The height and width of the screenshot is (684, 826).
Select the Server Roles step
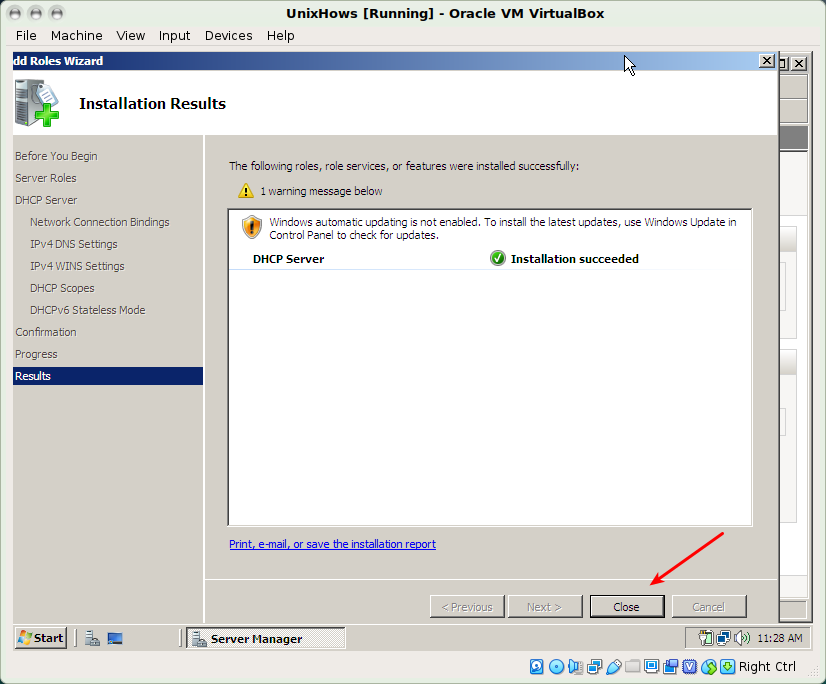tap(46, 178)
